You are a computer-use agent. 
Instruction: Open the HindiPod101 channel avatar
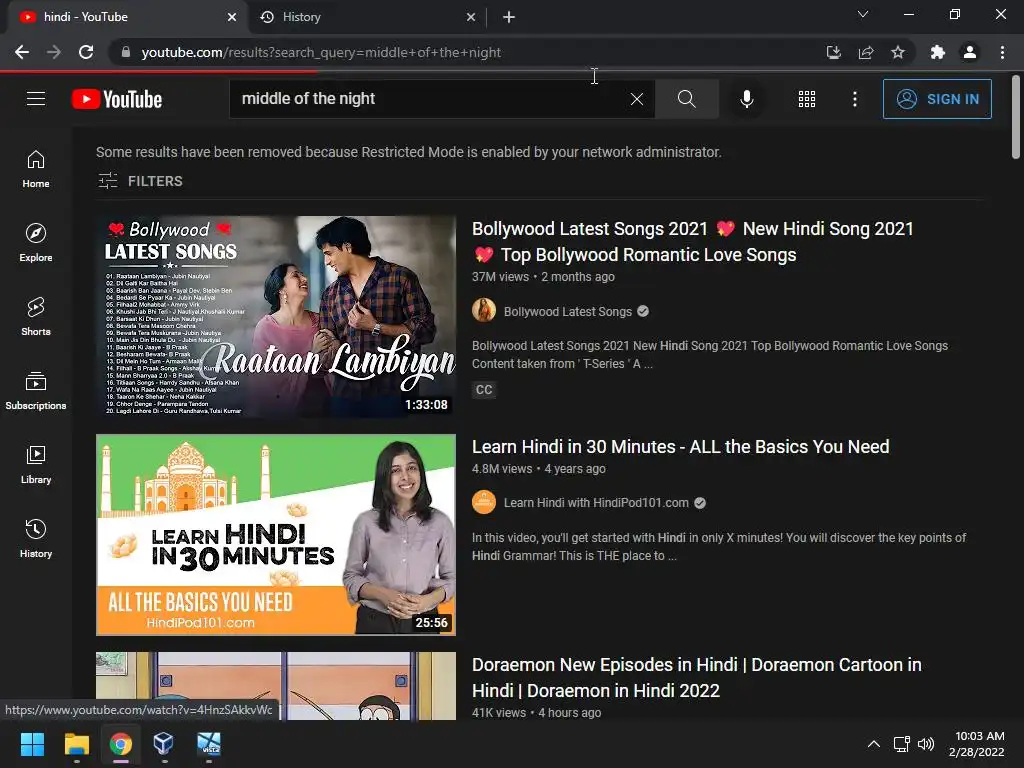(484, 502)
